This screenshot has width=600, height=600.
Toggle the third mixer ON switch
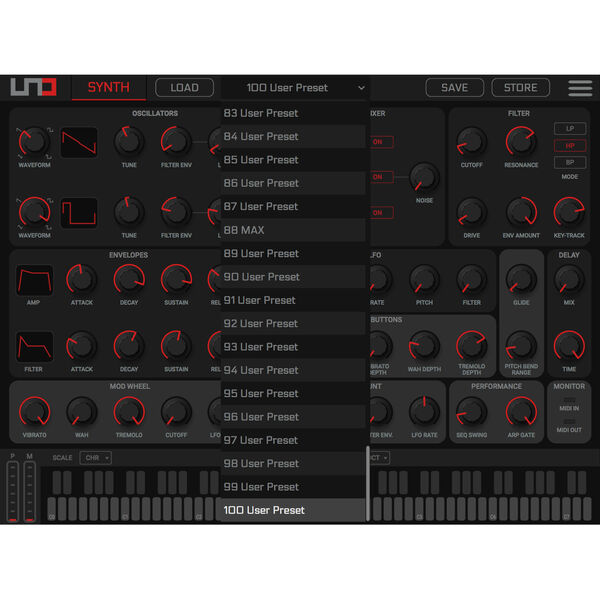point(381,213)
